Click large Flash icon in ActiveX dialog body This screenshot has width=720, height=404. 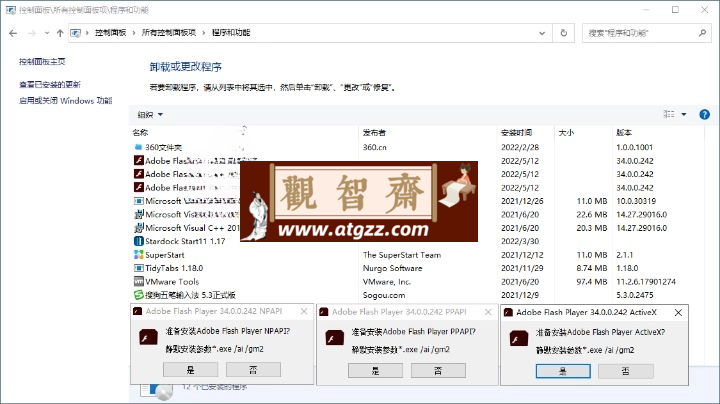pos(519,339)
